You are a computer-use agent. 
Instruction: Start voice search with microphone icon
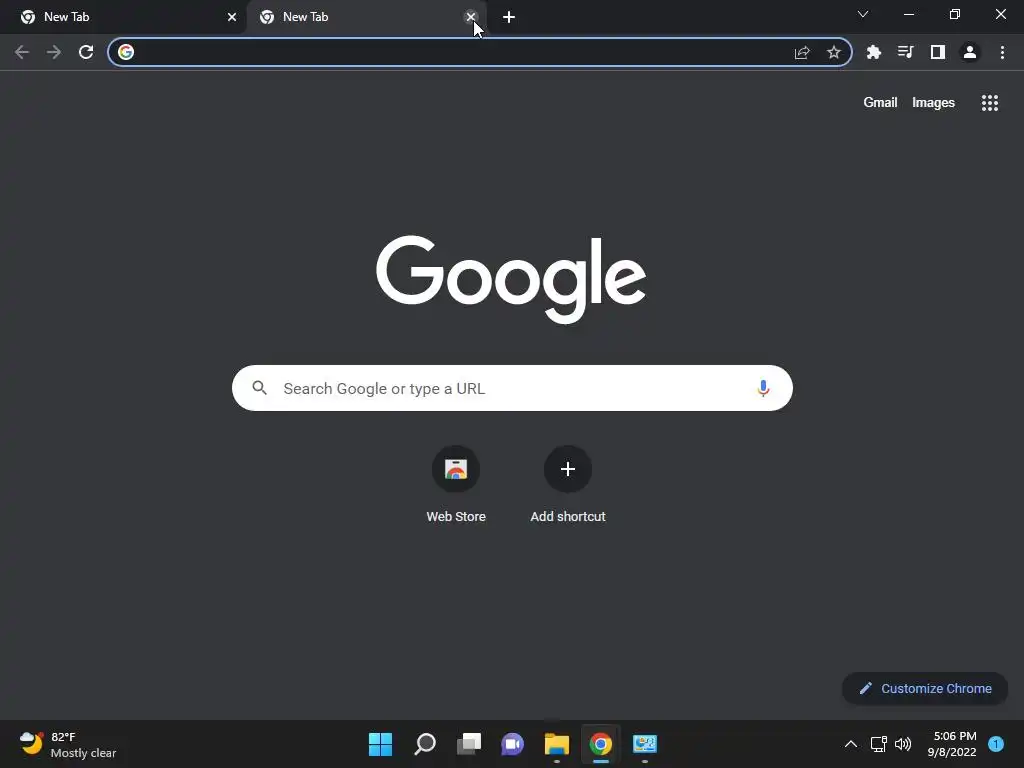763,388
